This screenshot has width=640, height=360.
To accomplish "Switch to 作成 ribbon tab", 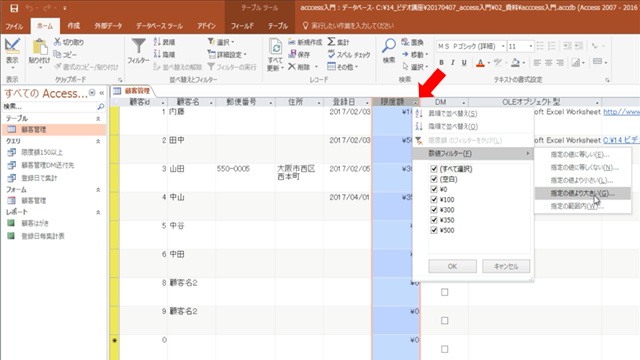I will click(74, 26).
